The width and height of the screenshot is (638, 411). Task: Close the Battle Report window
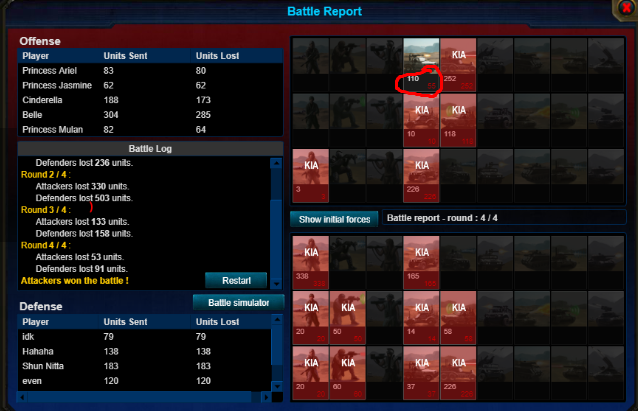626,8
